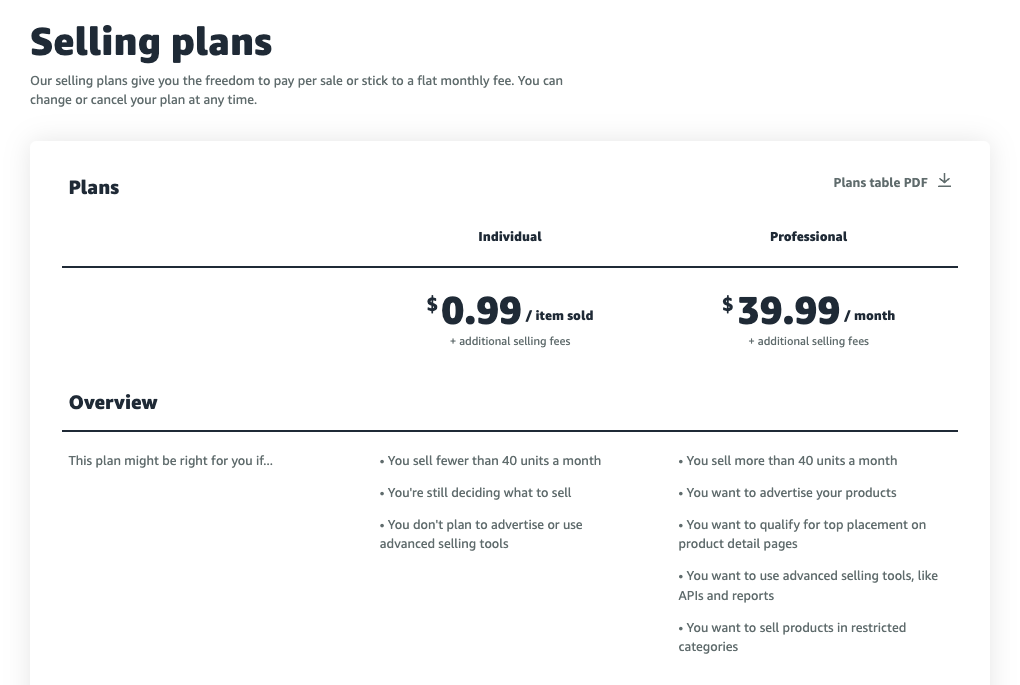Click 'qualify for top placement' bullet
1020x685 pixels.
802,534
